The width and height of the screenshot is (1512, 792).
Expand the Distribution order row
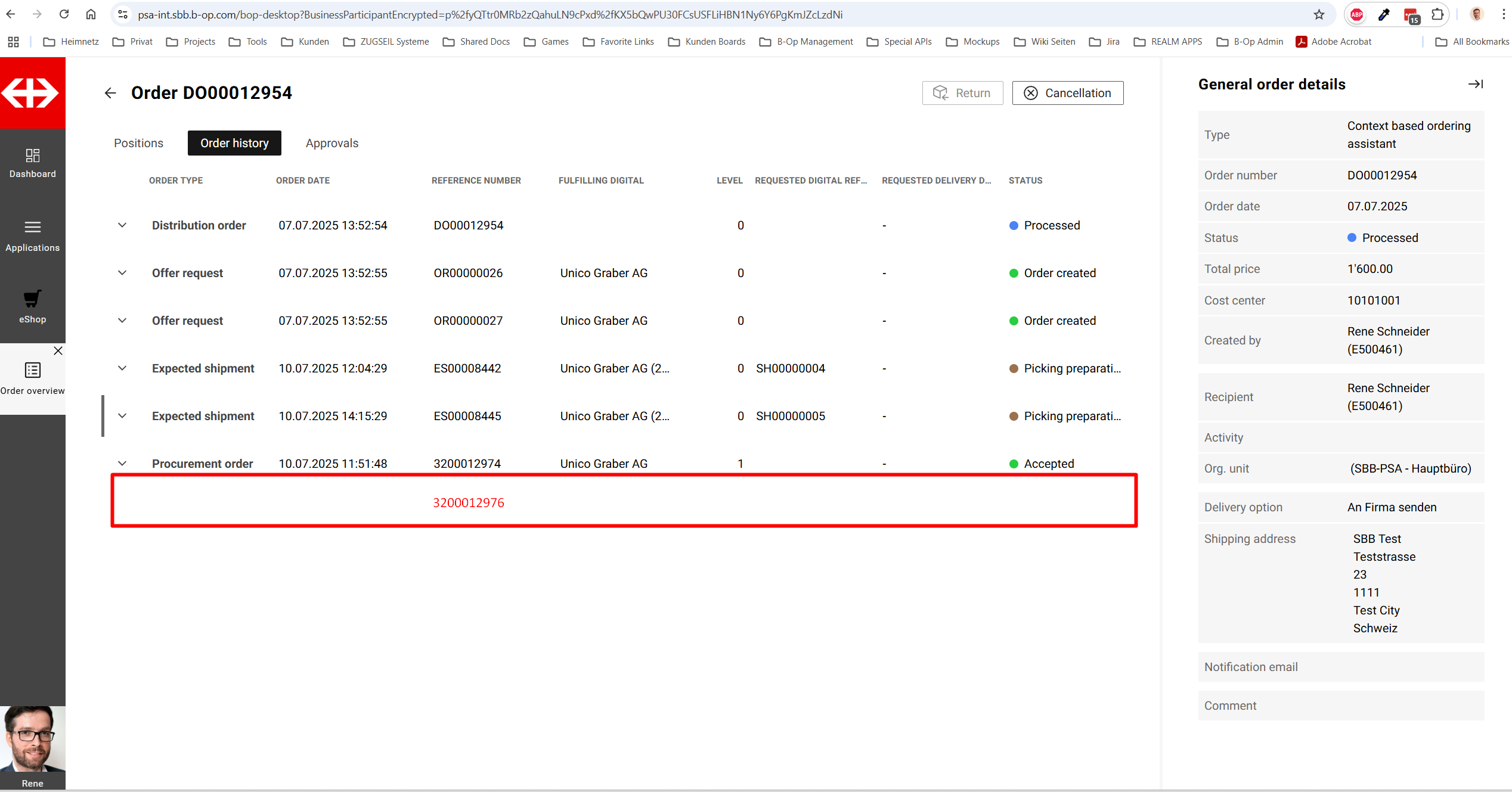(x=122, y=225)
